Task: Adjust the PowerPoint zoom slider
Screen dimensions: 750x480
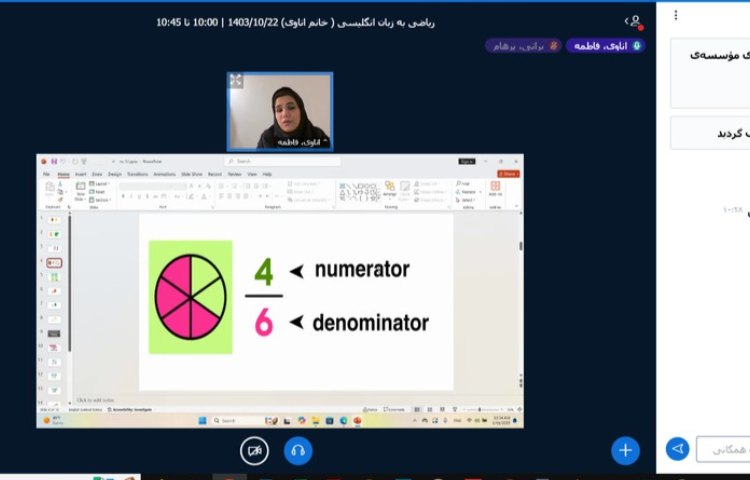Action: (480, 409)
